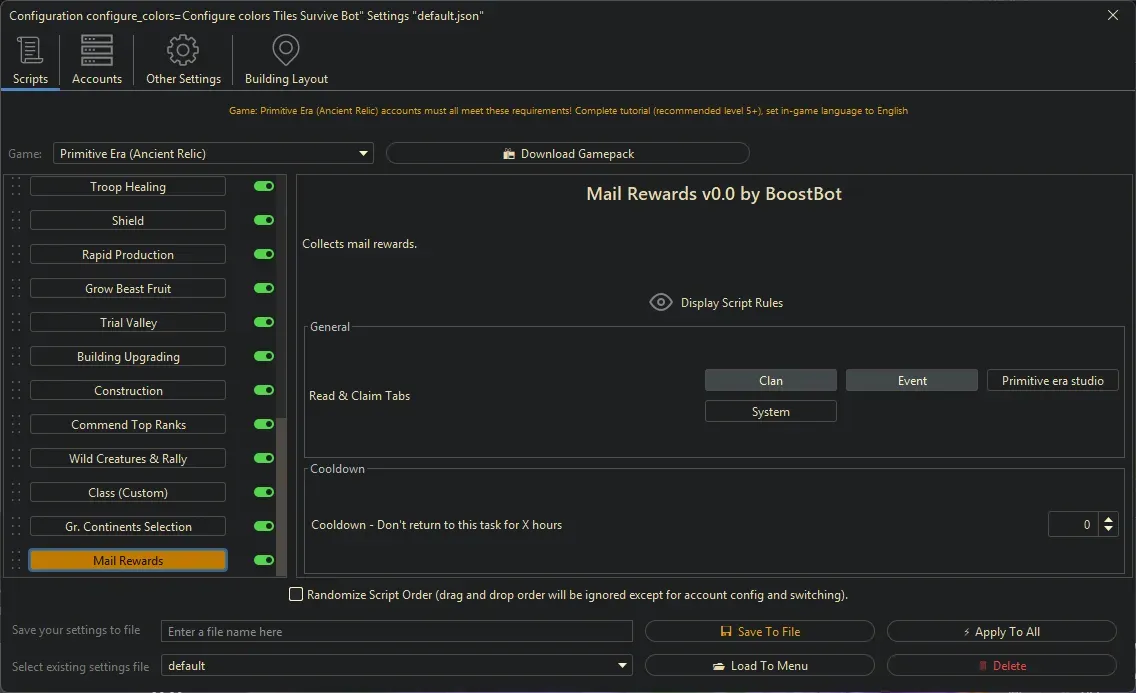
Task: Click the Display Script Rules eye icon
Action: (x=660, y=301)
